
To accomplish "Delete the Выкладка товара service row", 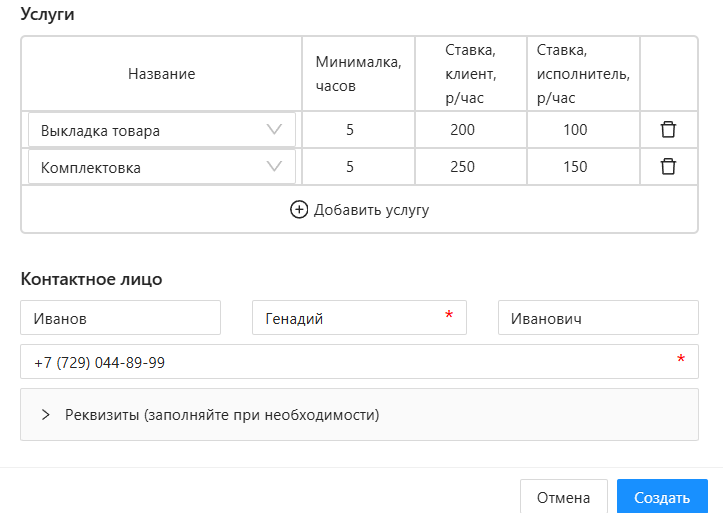I will (x=668, y=130).
